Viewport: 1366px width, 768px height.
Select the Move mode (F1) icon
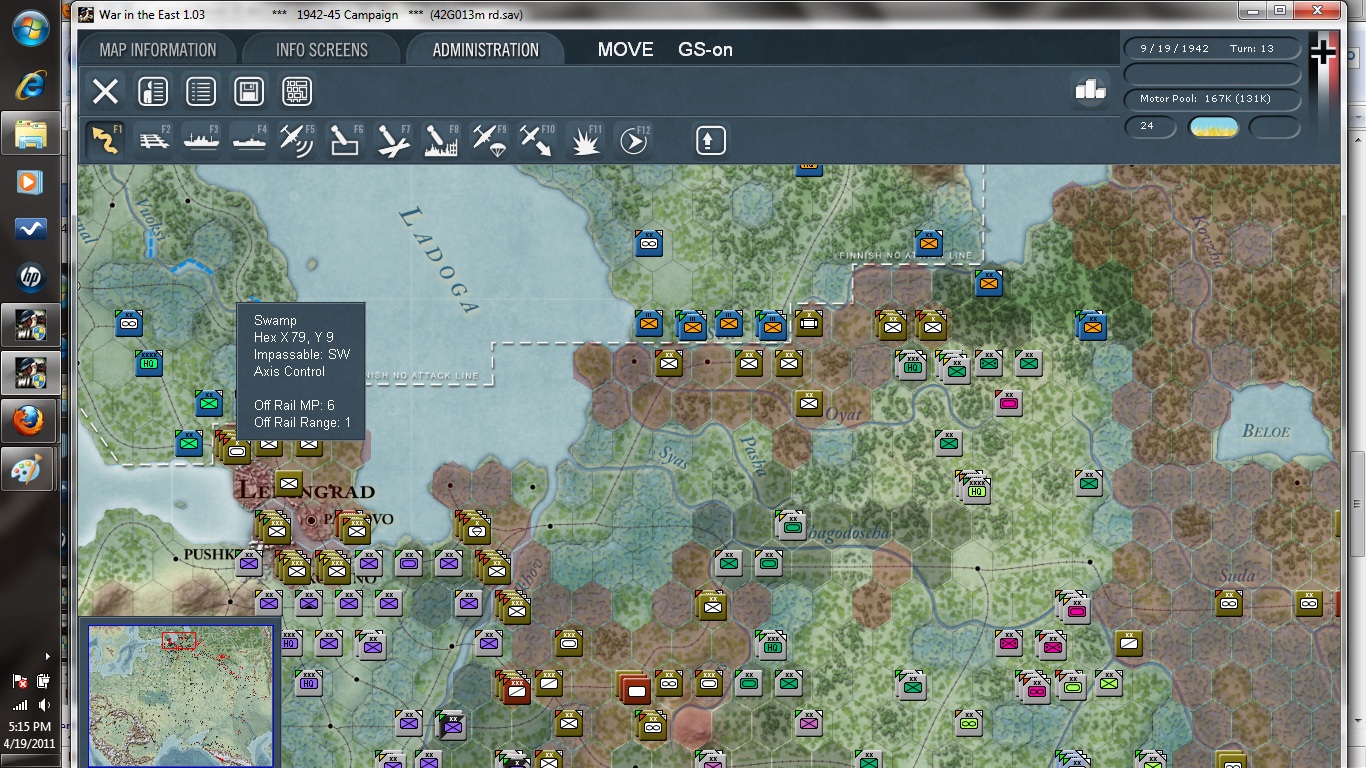105,140
